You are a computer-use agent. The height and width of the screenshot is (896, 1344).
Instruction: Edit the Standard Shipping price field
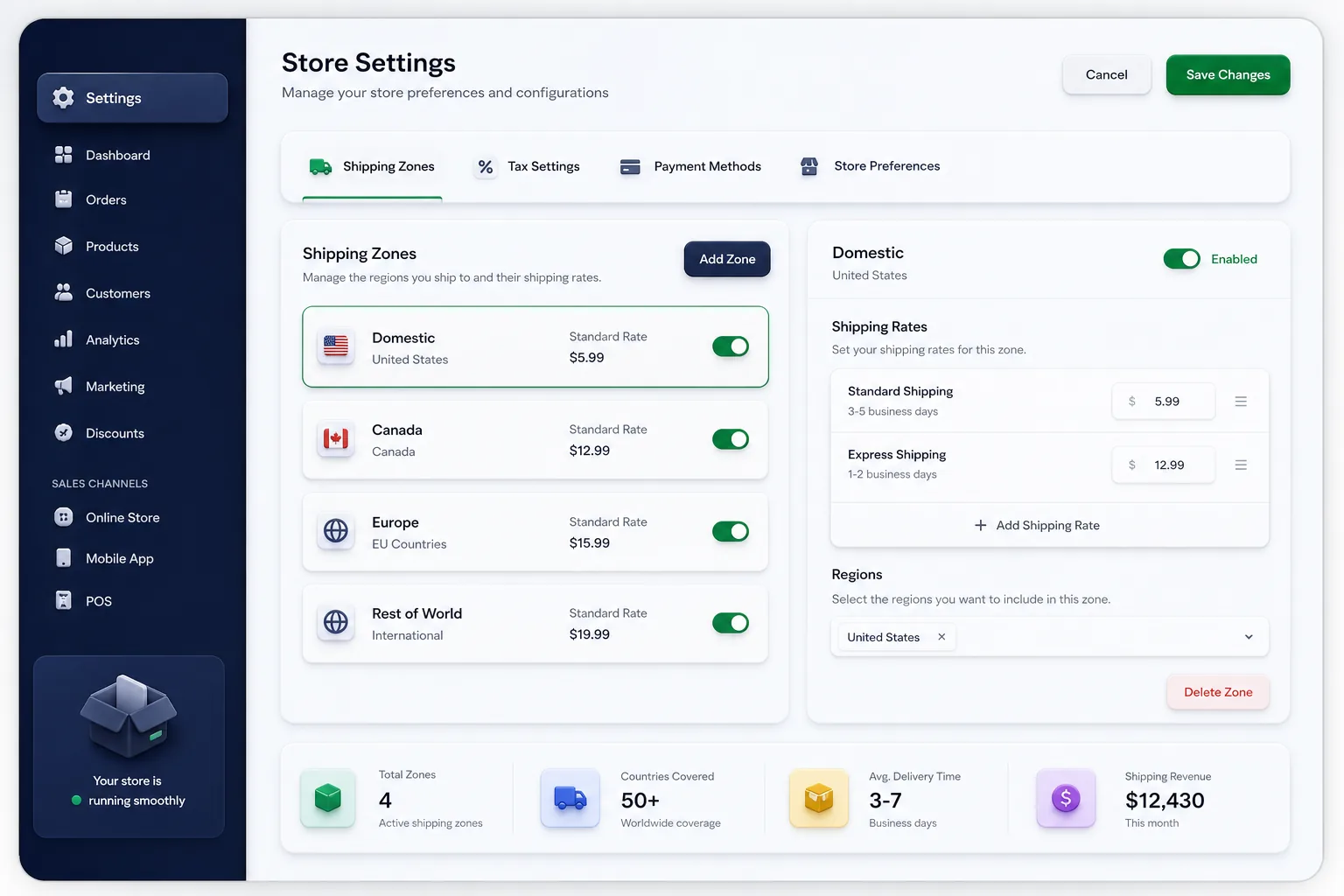(1164, 402)
